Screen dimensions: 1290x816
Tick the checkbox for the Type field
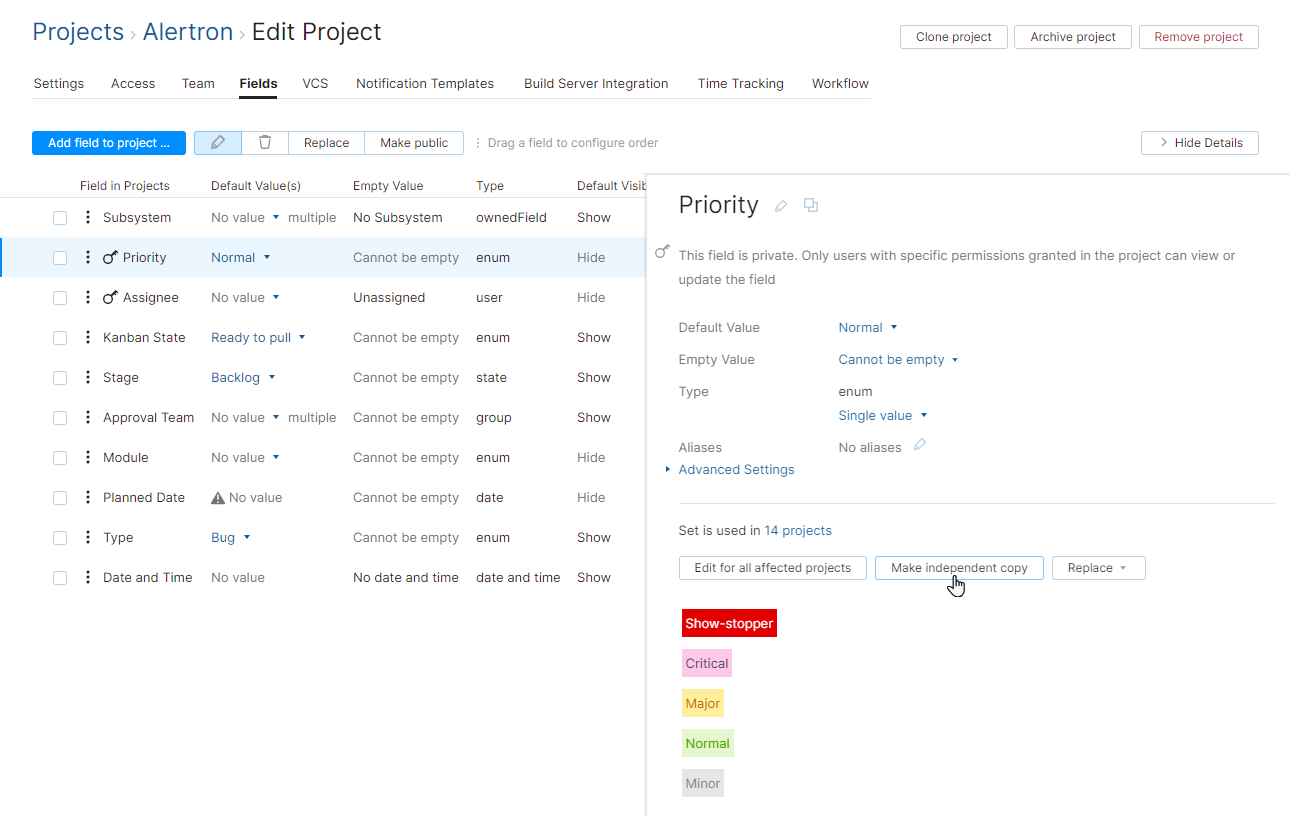[60, 537]
